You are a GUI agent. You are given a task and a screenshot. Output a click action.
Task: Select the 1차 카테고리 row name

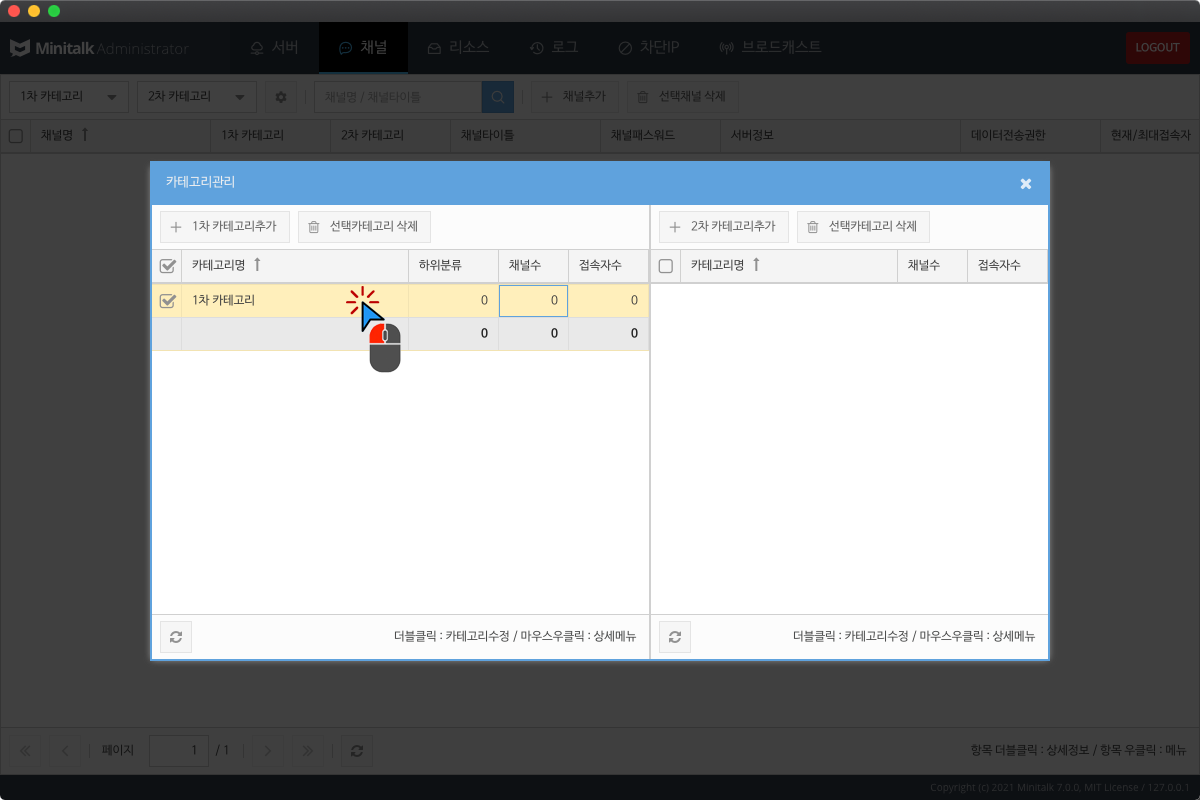tap(223, 300)
